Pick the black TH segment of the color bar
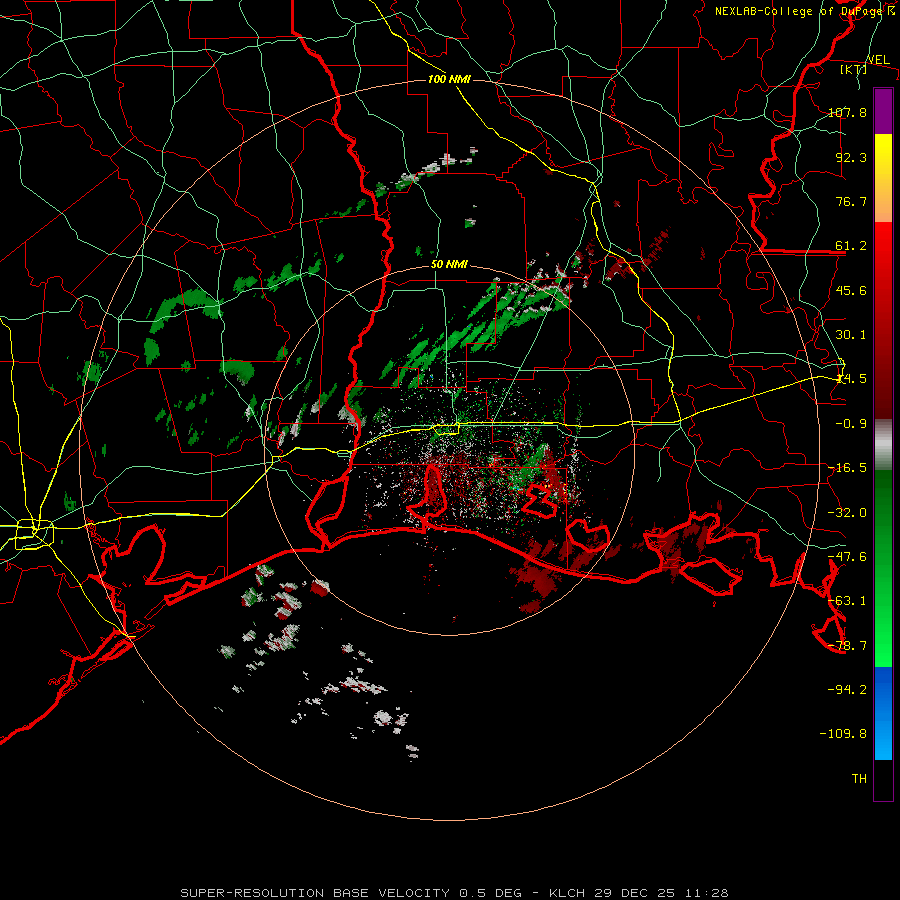Viewport: 900px width, 900px height. click(x=883, y=779)
